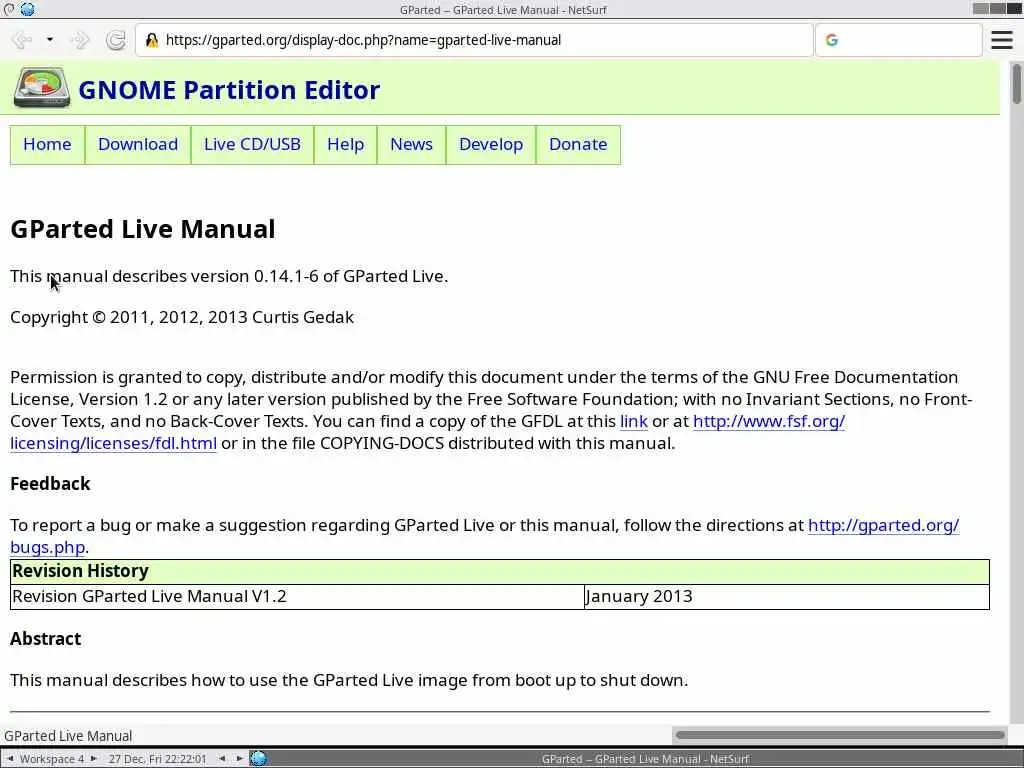The image size is (1024, 768).
Task: Open the fsf.org fdl.html license link
Action: (x=769, y=421)
